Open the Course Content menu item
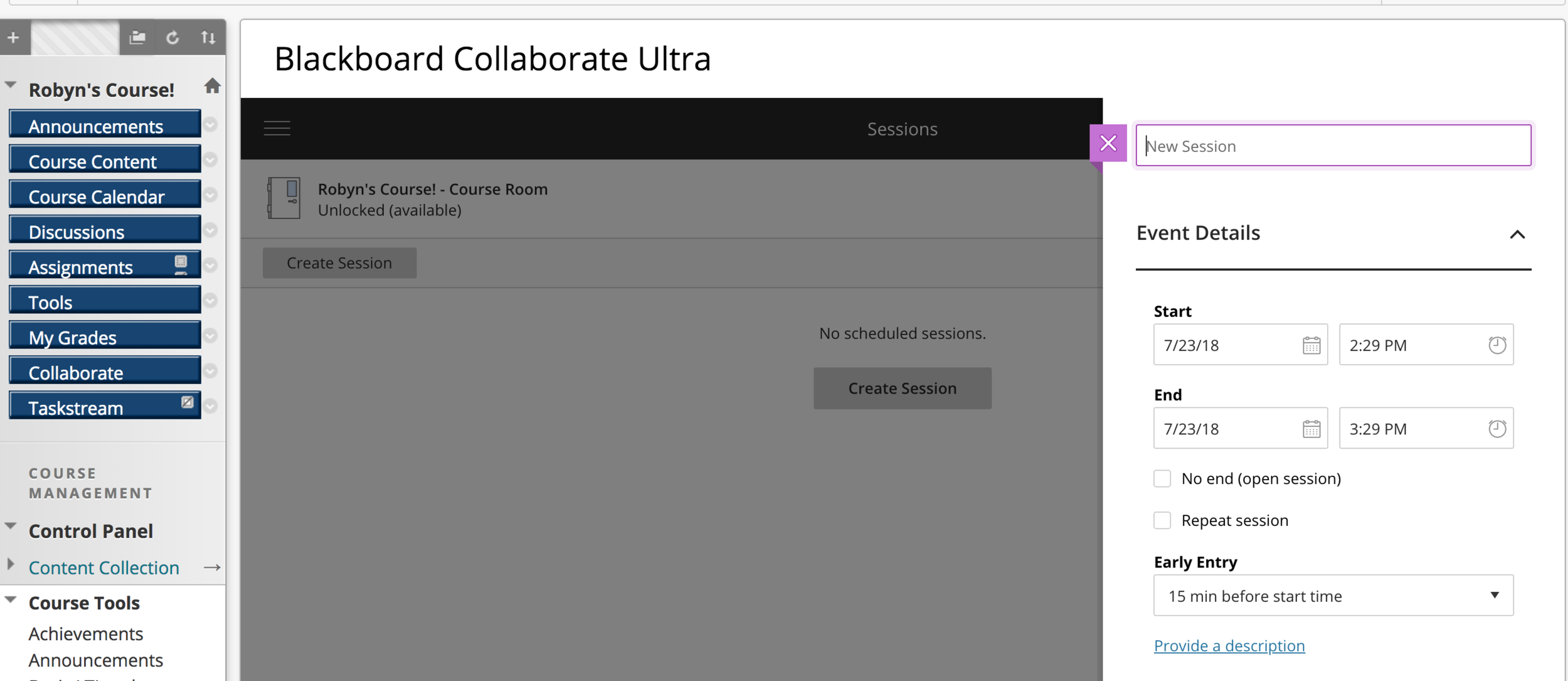This screenshot has height=681, width=1568. pos(105,161)
